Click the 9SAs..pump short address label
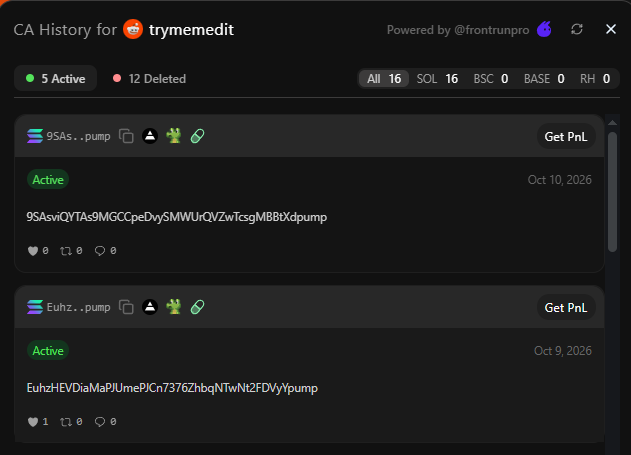 point(78,136)
